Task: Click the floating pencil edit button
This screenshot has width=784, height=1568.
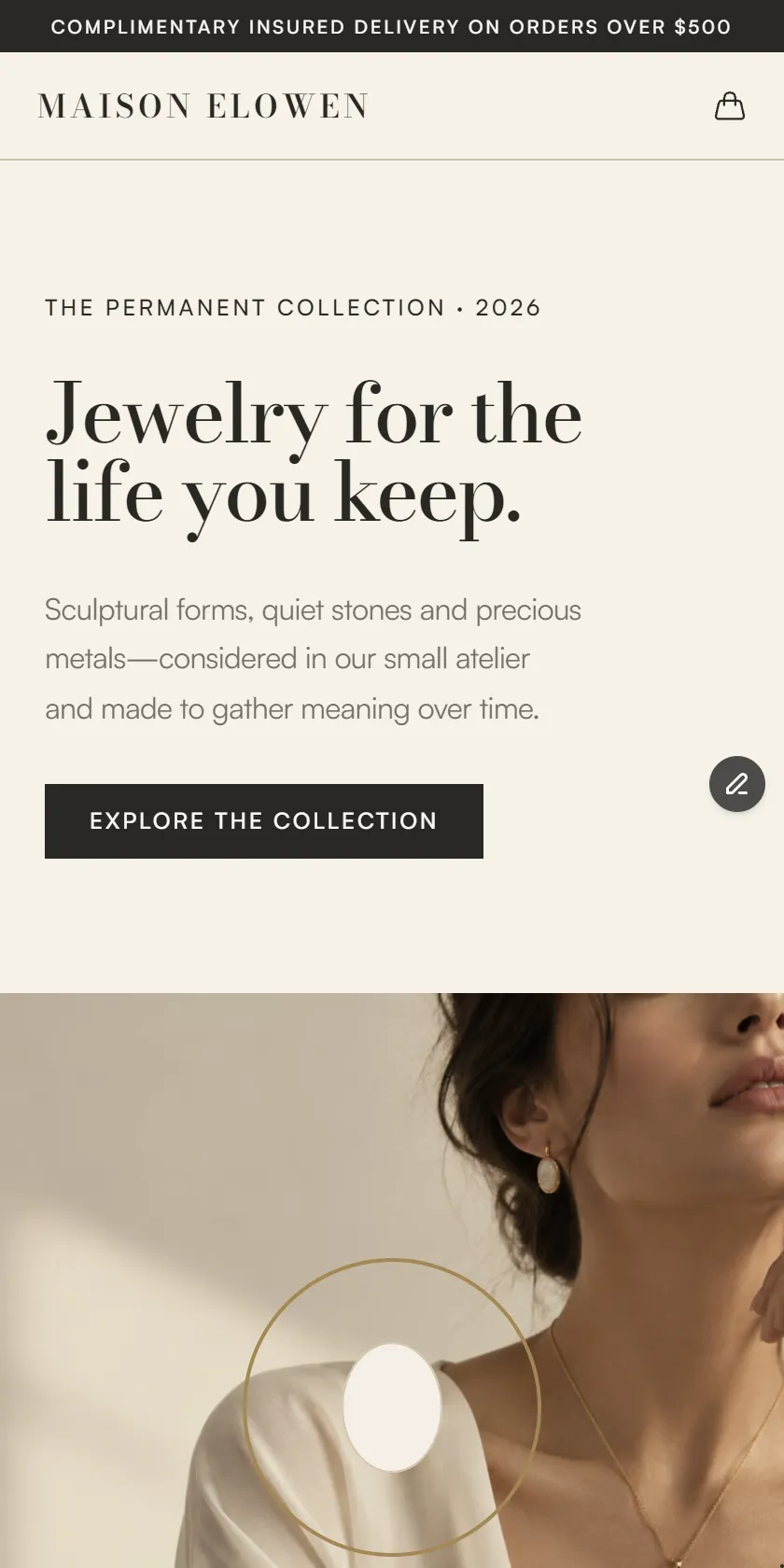Action: [x=737, y=784]
